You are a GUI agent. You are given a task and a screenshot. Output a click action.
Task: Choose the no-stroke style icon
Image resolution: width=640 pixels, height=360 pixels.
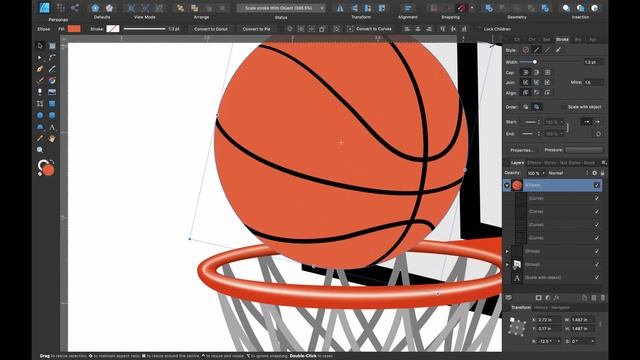(x=526, y=50)
